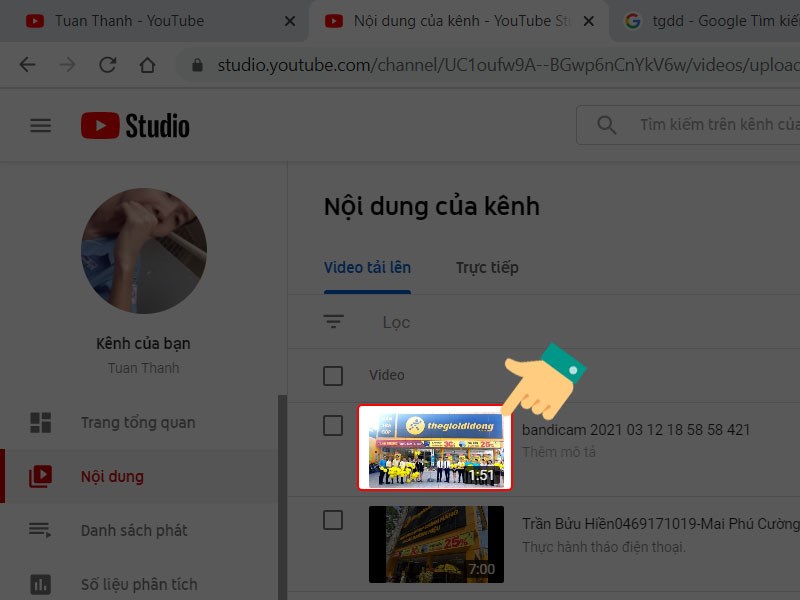Click the YouTube Studio logo
Screen dimensions: 800x600
135,126
